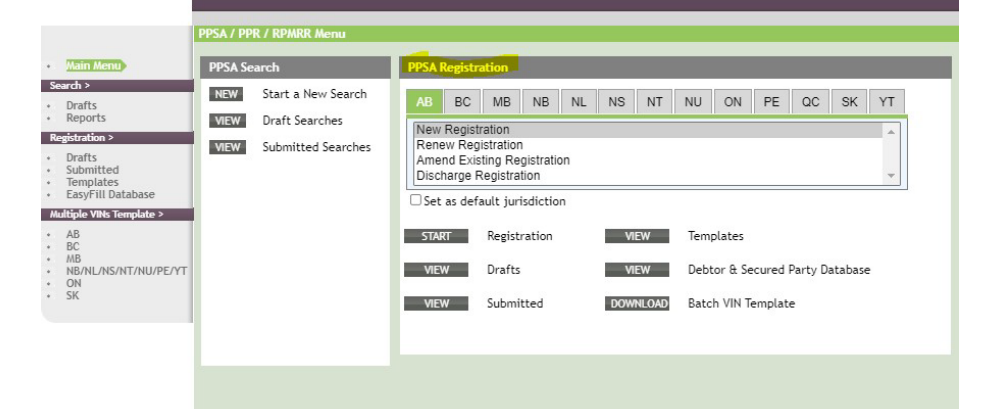Viewport: 984px width, 409px height.
Task: Switch to the AB jurisdiction tab
Action: (x=424, y=102)
